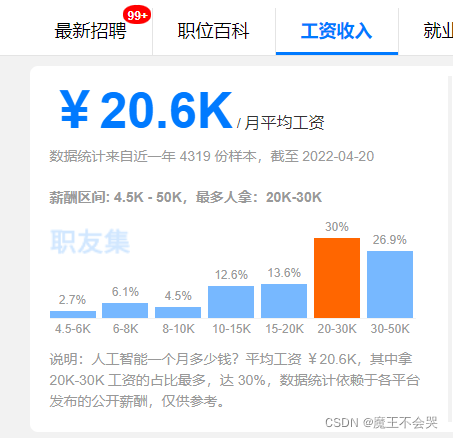The height and width of the screenshot is (438, 453).
Task: Click the 15-20K axis label
Action: tap(285, 329)
